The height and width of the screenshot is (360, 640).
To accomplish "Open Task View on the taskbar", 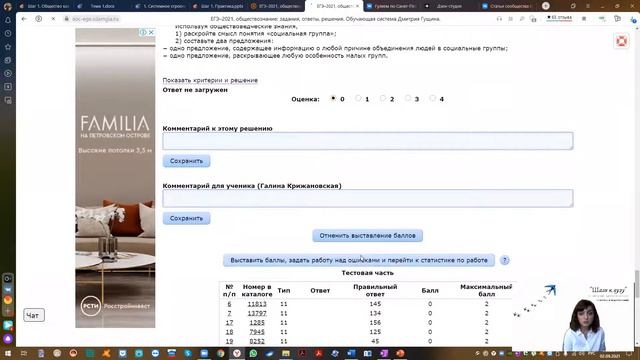I will click(24, 353).
